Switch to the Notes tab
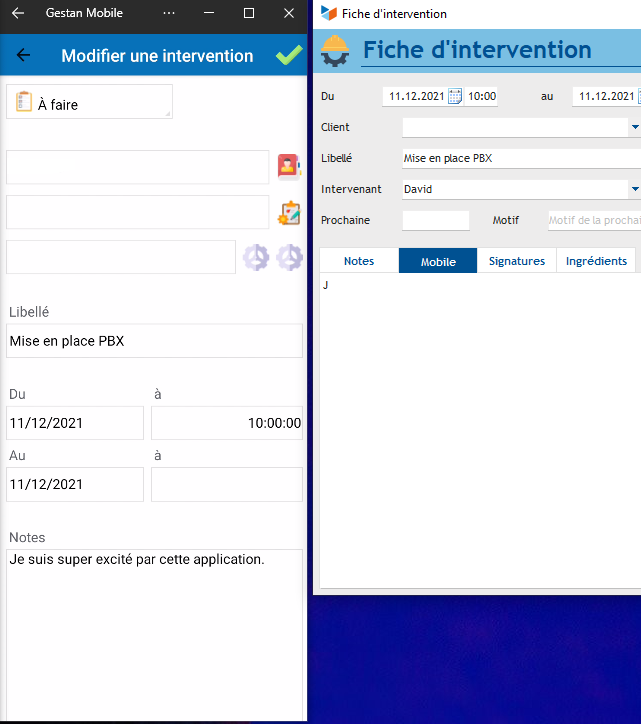 tap(359, 261)
